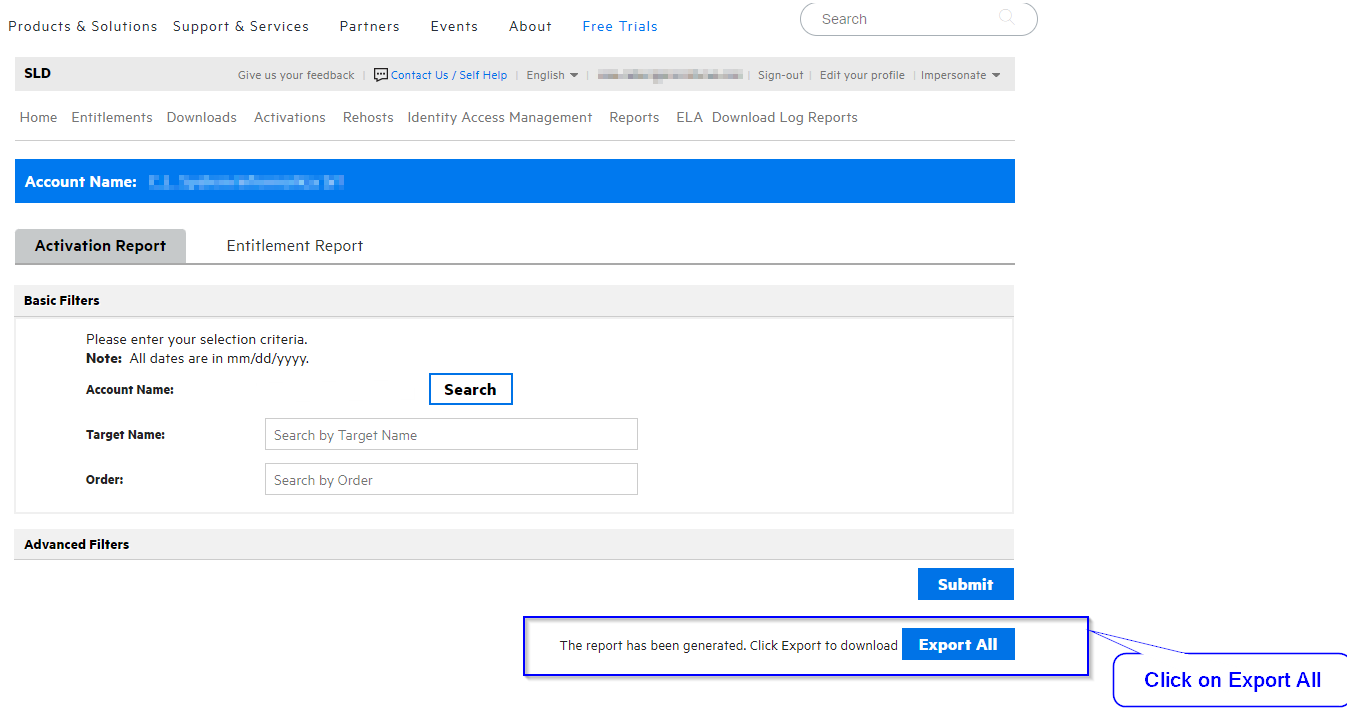The image size is (1347, 719).
Task: Open the Download Log Reports page
Action: (x=784, y=117)
